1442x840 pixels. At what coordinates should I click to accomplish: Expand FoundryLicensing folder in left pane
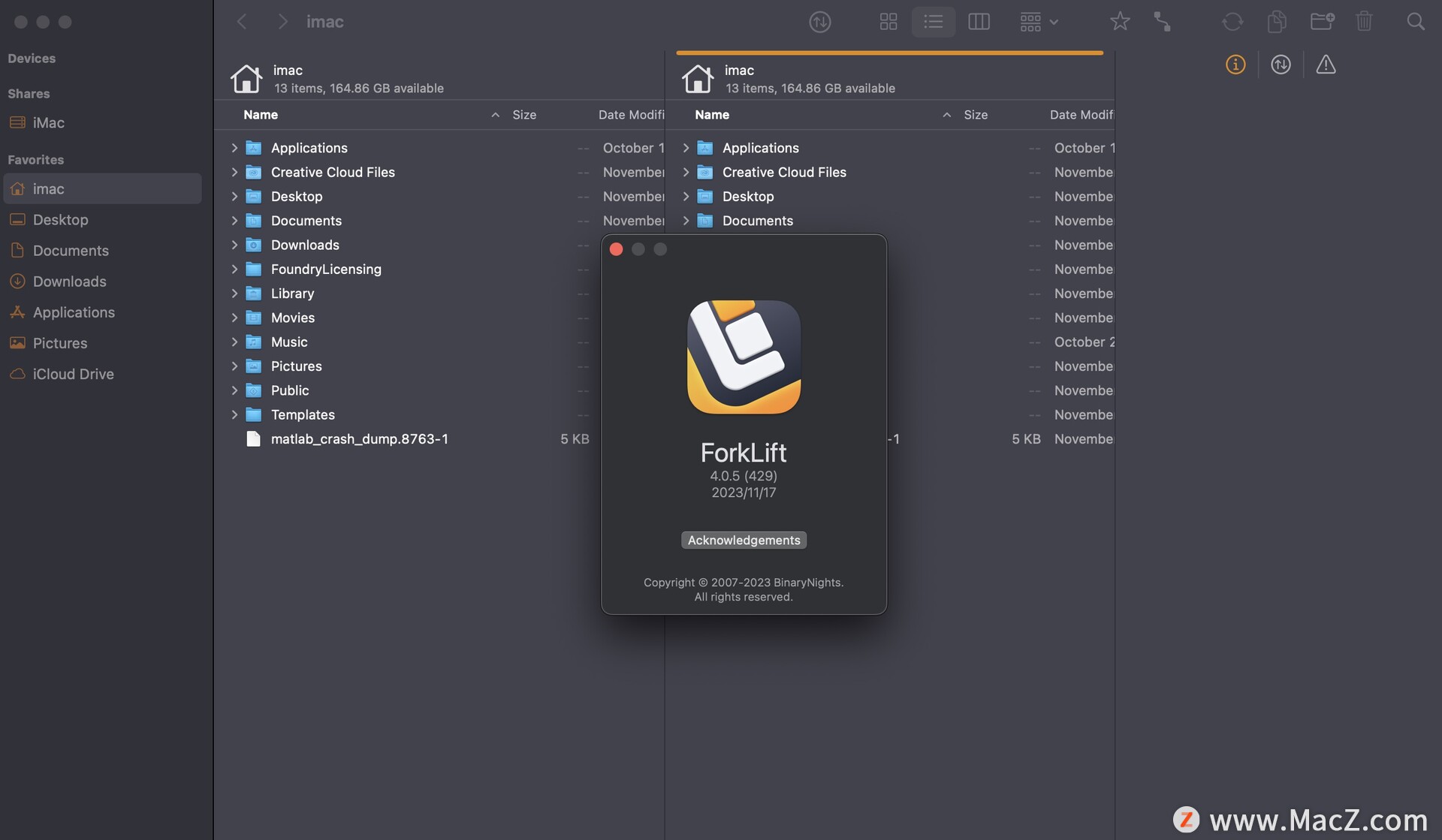point(234,269)
